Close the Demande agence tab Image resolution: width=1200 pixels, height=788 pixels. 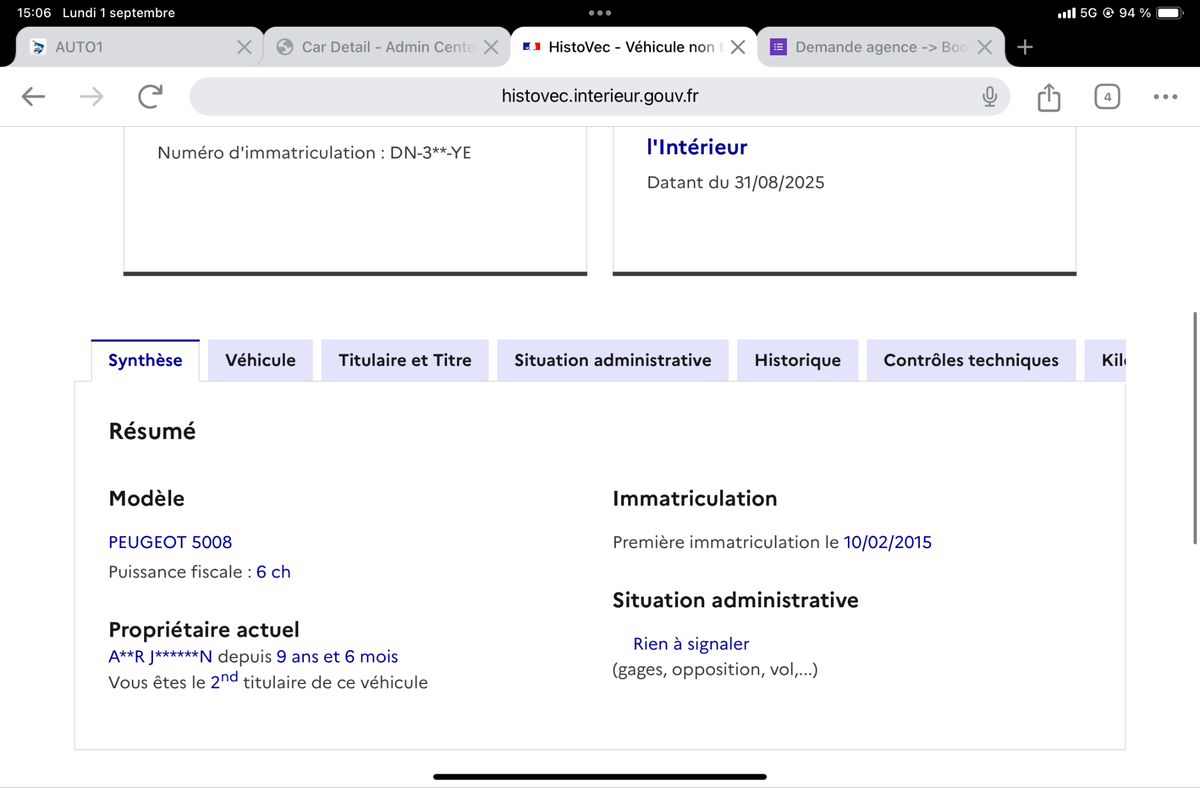985,47
